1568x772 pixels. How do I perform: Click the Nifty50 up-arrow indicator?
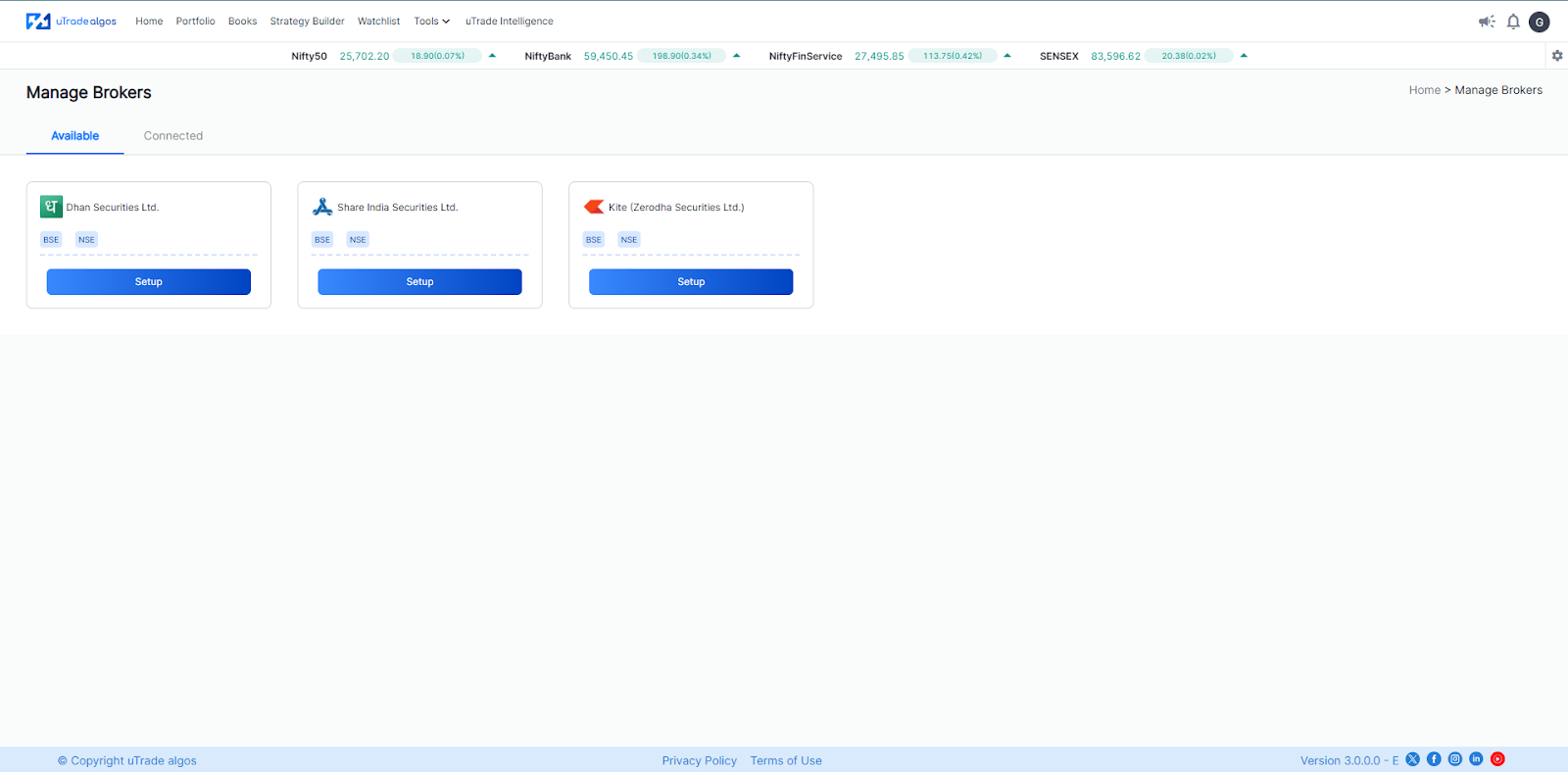(x=492, y=56)
